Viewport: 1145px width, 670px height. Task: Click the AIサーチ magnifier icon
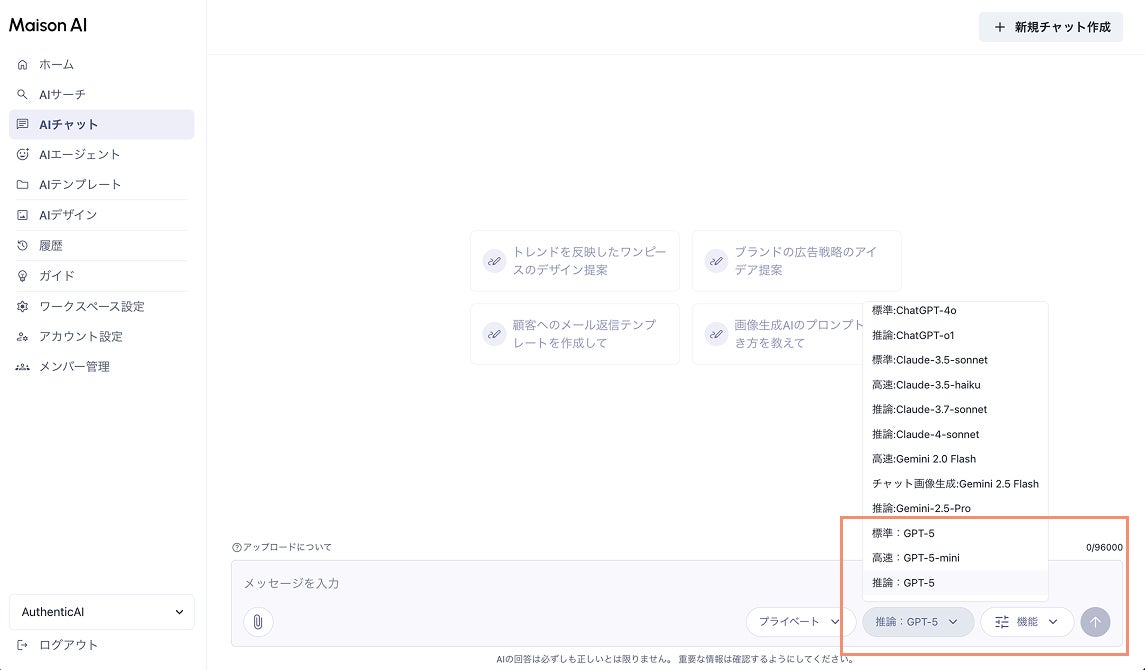pos(23,94)
